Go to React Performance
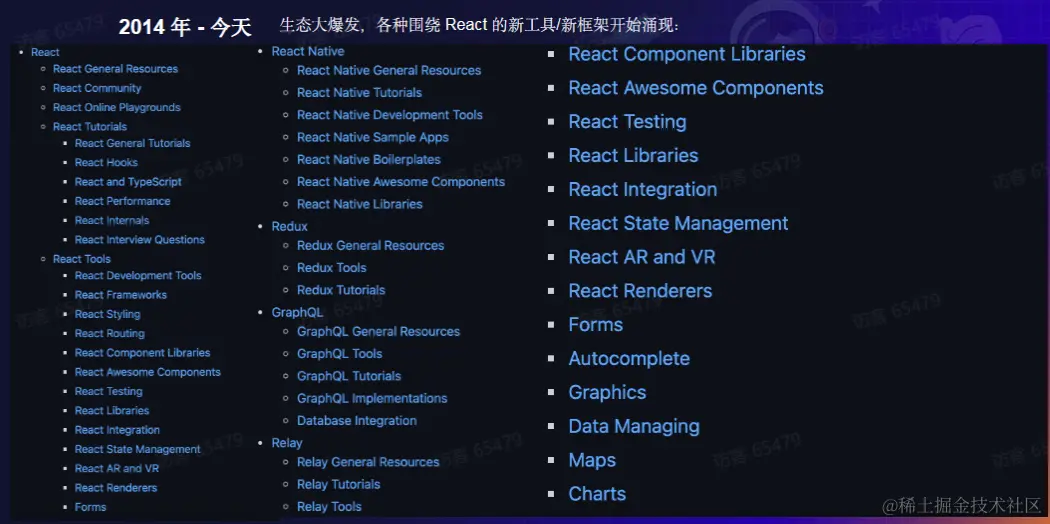Screen dimensions: 1050x524 click(x=123, y=201)
